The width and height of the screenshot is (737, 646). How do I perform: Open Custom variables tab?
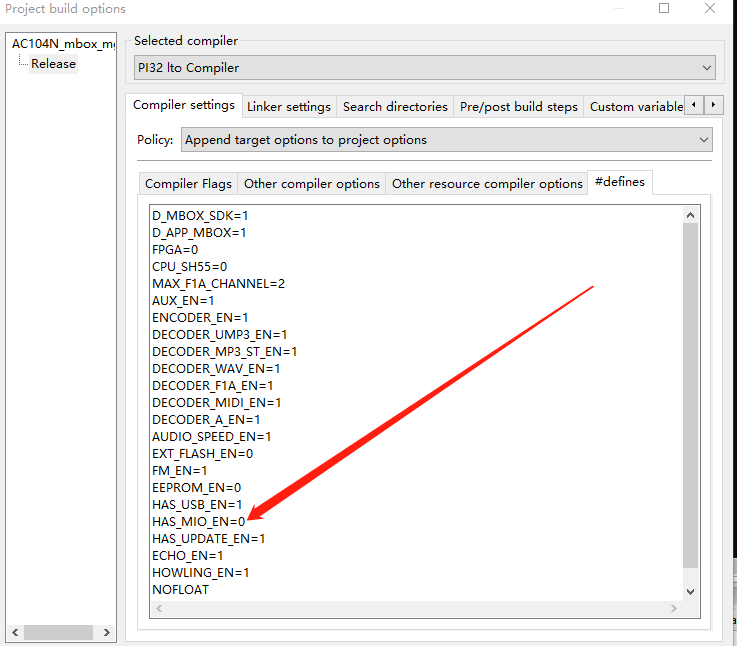[x=636, y=107]
